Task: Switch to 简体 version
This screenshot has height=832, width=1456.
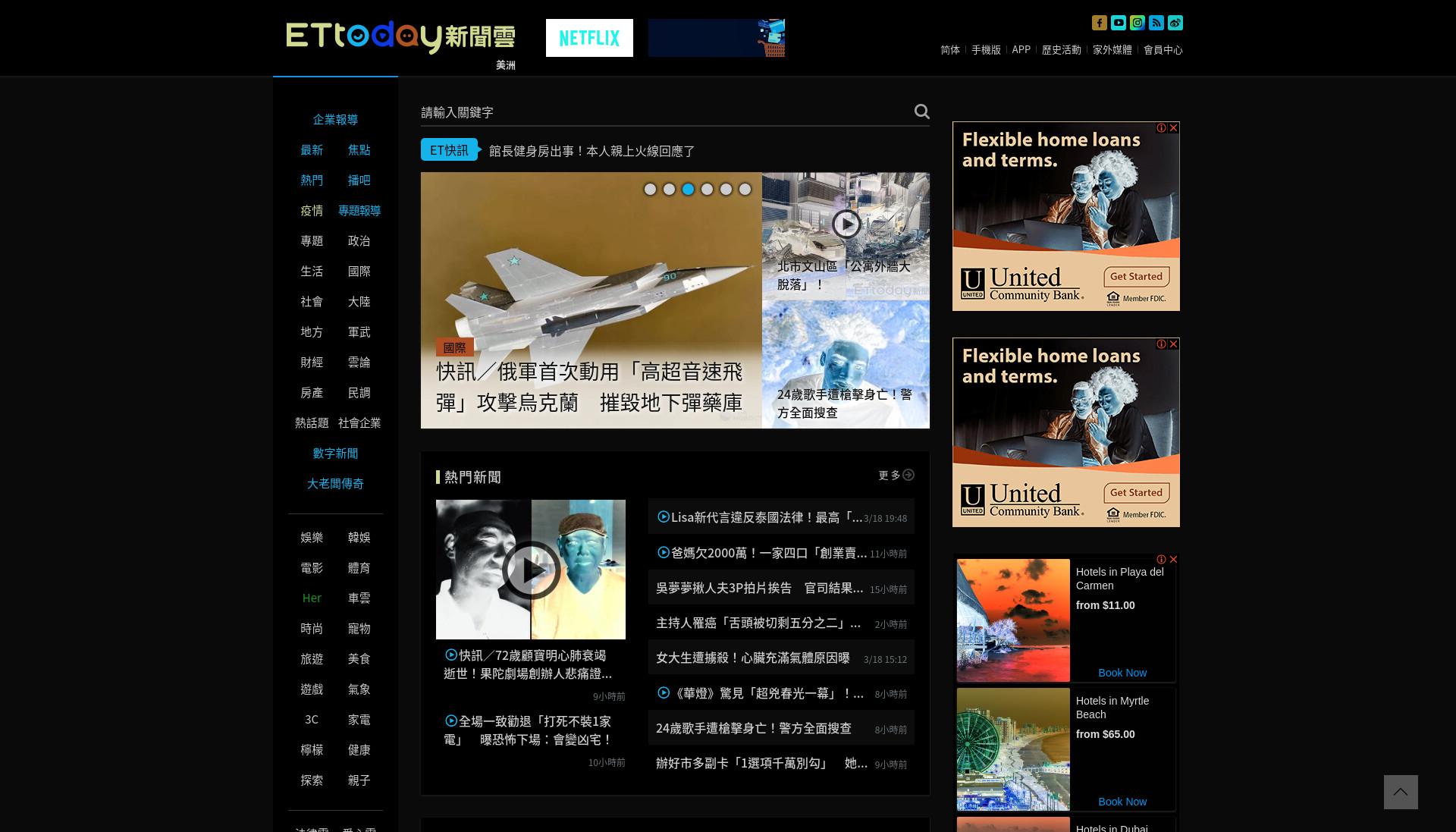Action: (950, 50)
